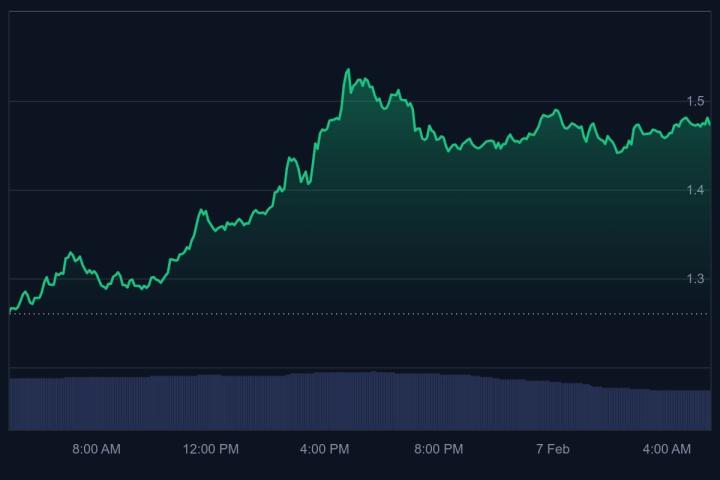Screen dimensions: 720x480
Task: Select the volume bar above the 8:00 AM label
Action: tap(96, 403)
